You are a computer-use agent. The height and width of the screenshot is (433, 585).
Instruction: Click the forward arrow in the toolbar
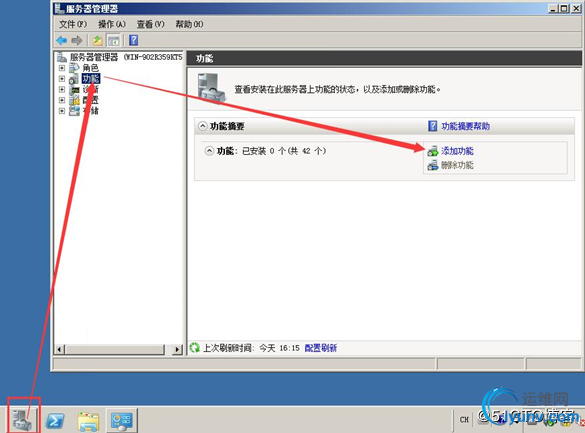click(76, 40)
